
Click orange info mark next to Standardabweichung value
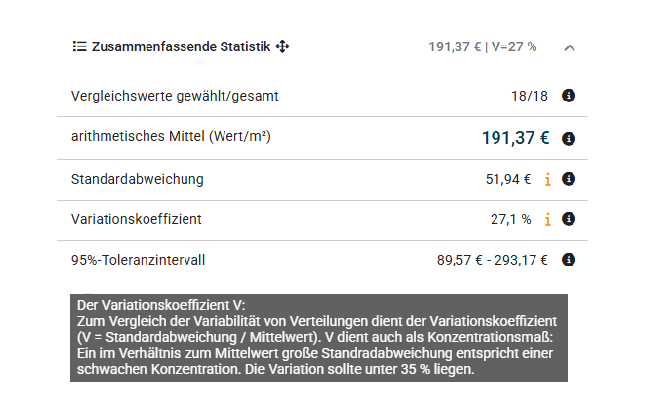pos(547,179)
